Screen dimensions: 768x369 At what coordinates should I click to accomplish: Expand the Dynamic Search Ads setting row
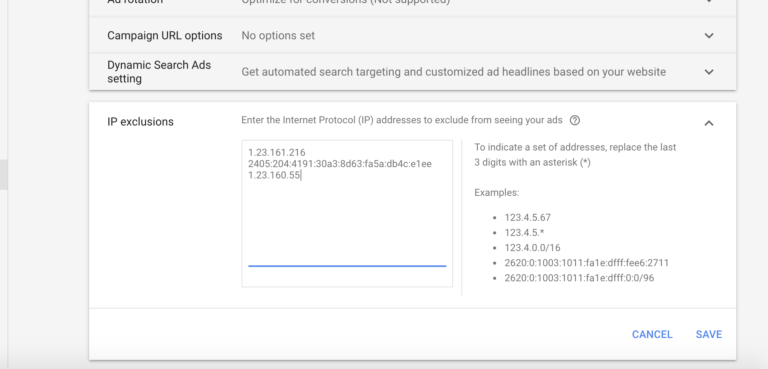pyautogui.click(x=709, y=72)
